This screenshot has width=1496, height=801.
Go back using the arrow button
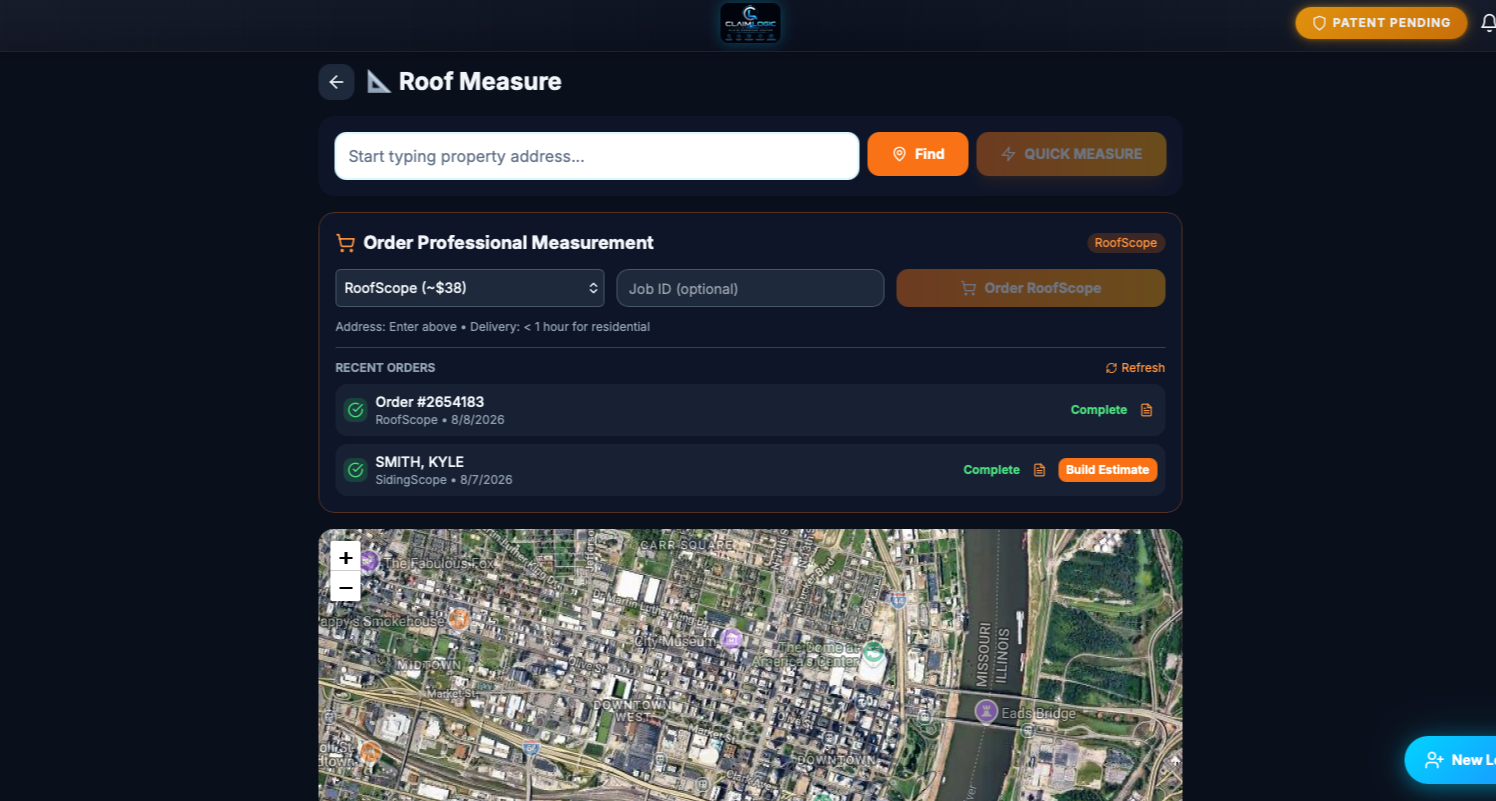click(x=336, y=82)
